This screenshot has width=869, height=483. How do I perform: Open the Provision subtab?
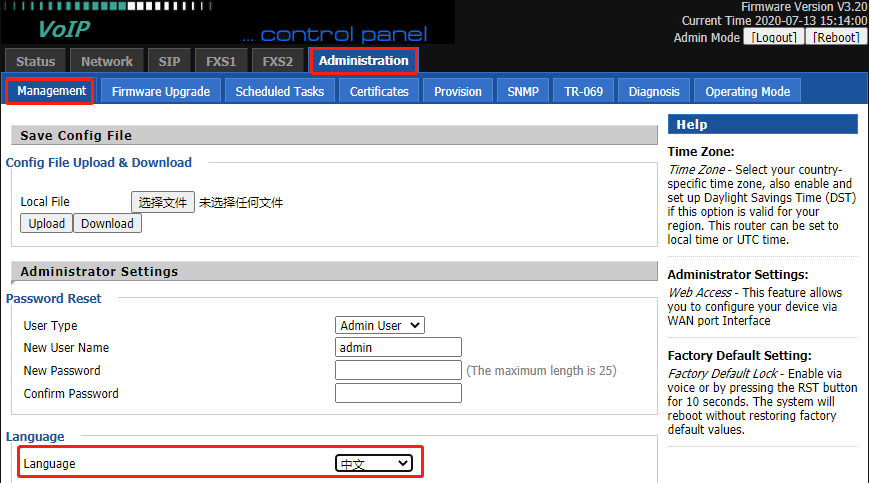coord(458,91)
